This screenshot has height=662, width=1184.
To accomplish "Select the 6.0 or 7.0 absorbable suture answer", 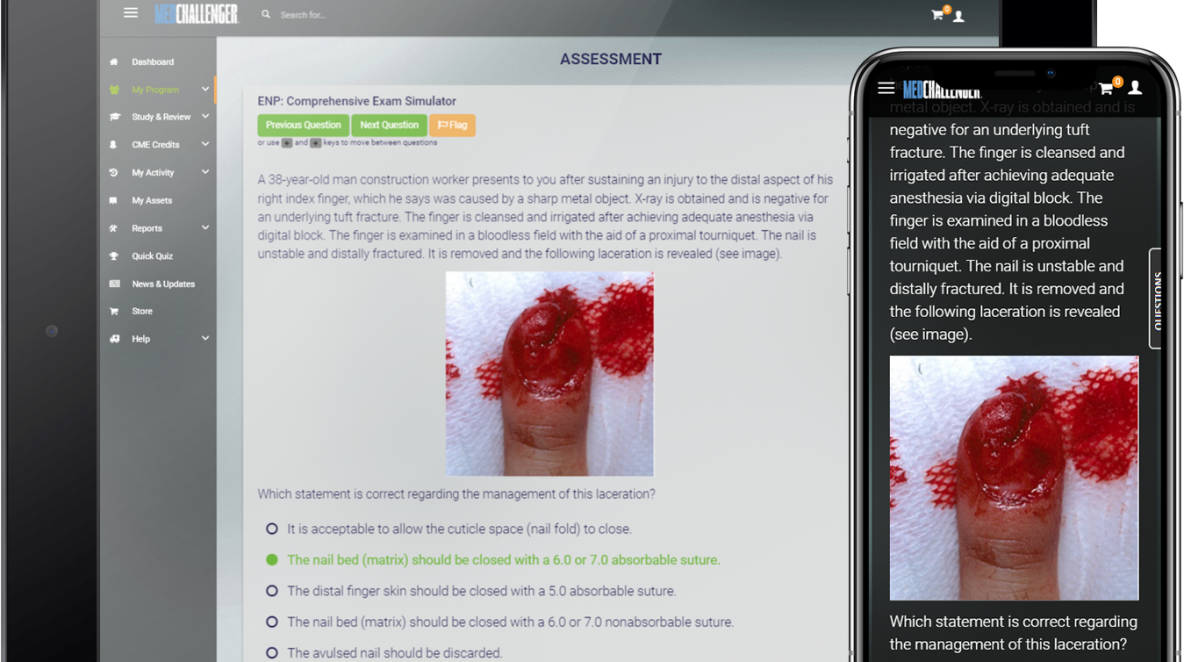I will [x=272, y=560].
